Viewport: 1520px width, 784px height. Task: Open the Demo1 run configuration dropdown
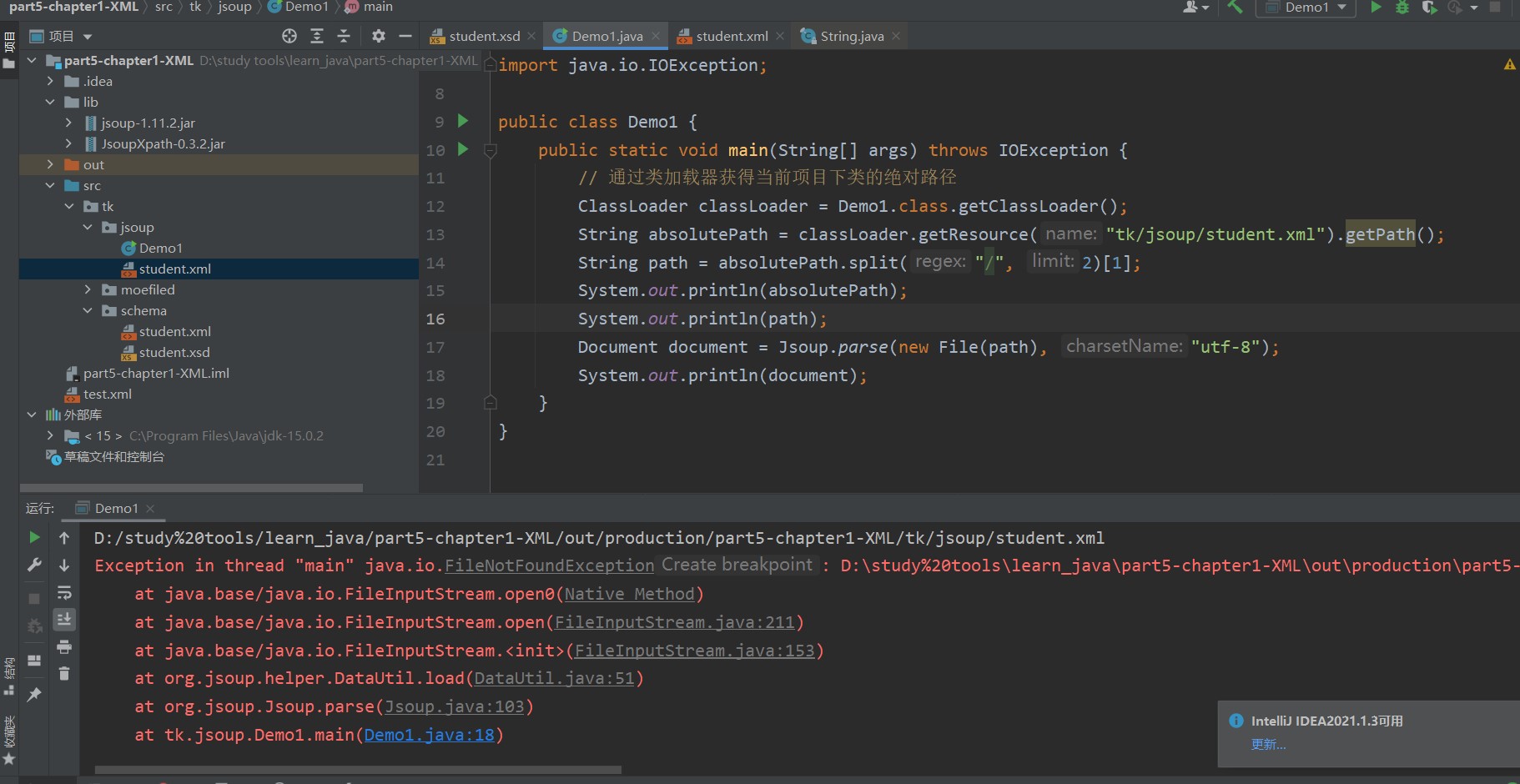pos(1306,7)
